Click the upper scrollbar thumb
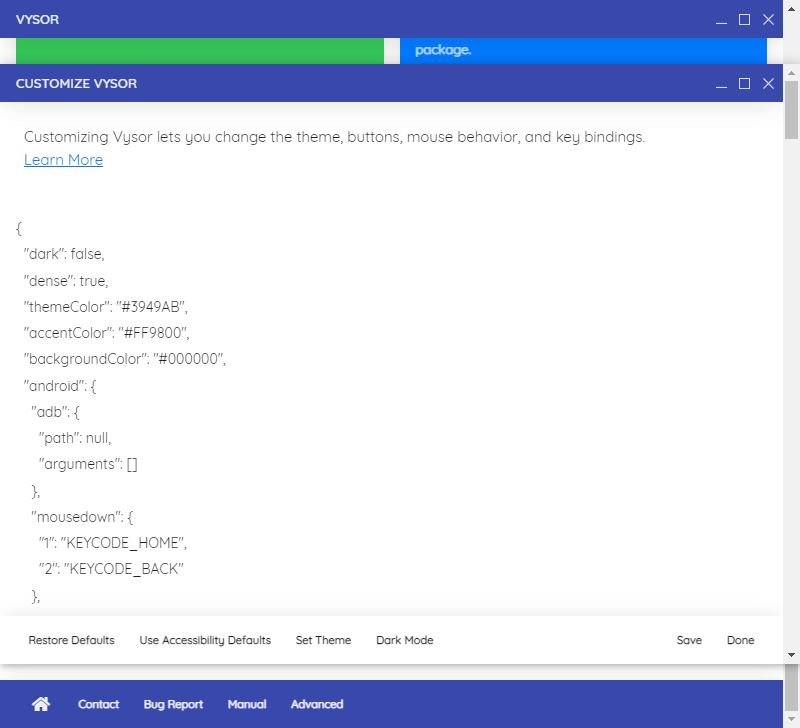This screenshot has width=800, height=728. coord(791,110)
